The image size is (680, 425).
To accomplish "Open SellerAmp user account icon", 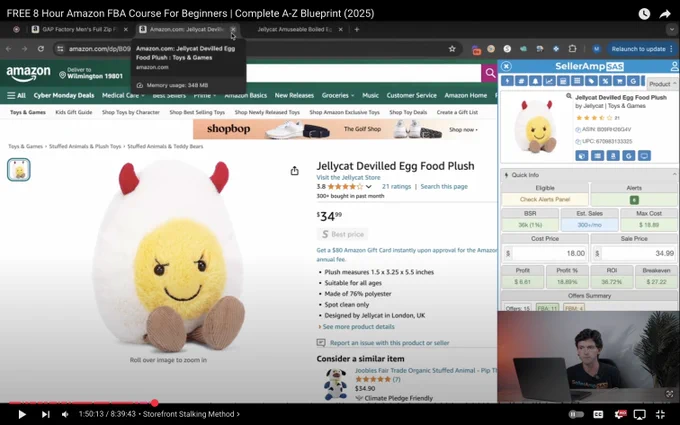I will point(674,66).
